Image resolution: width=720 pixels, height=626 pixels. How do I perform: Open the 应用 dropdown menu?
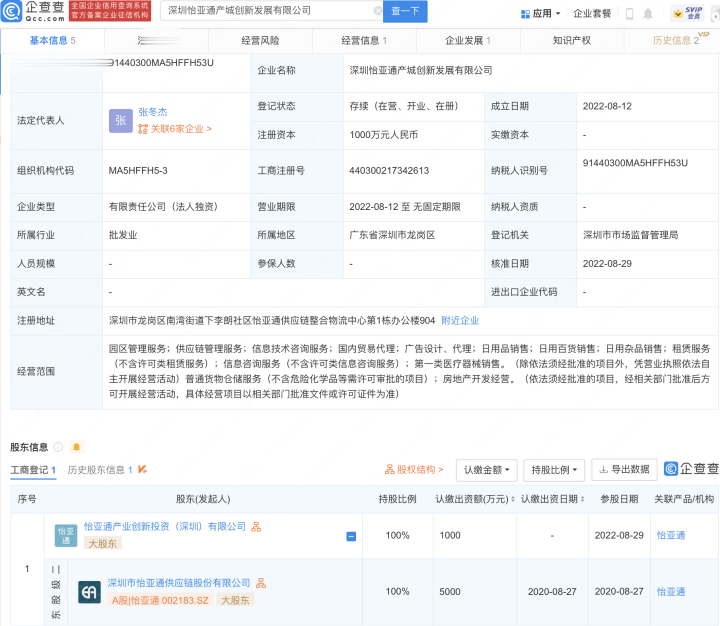[541, 14]
